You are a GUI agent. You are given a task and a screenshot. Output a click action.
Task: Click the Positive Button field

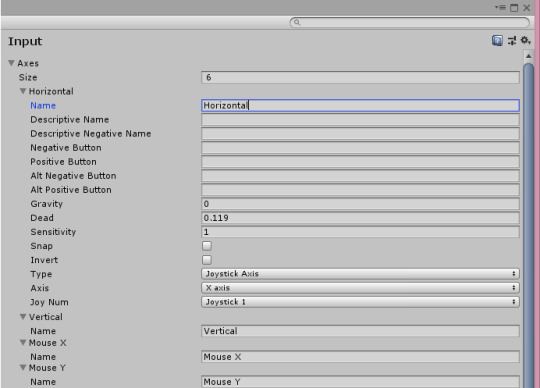[x=360, y=161]
